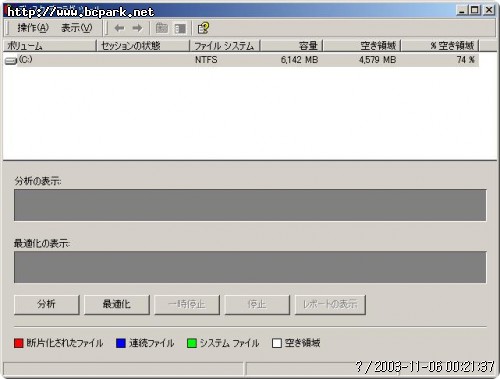Sort by セッションの状態 column header
The image size is (500, 379).
(143, 46)
